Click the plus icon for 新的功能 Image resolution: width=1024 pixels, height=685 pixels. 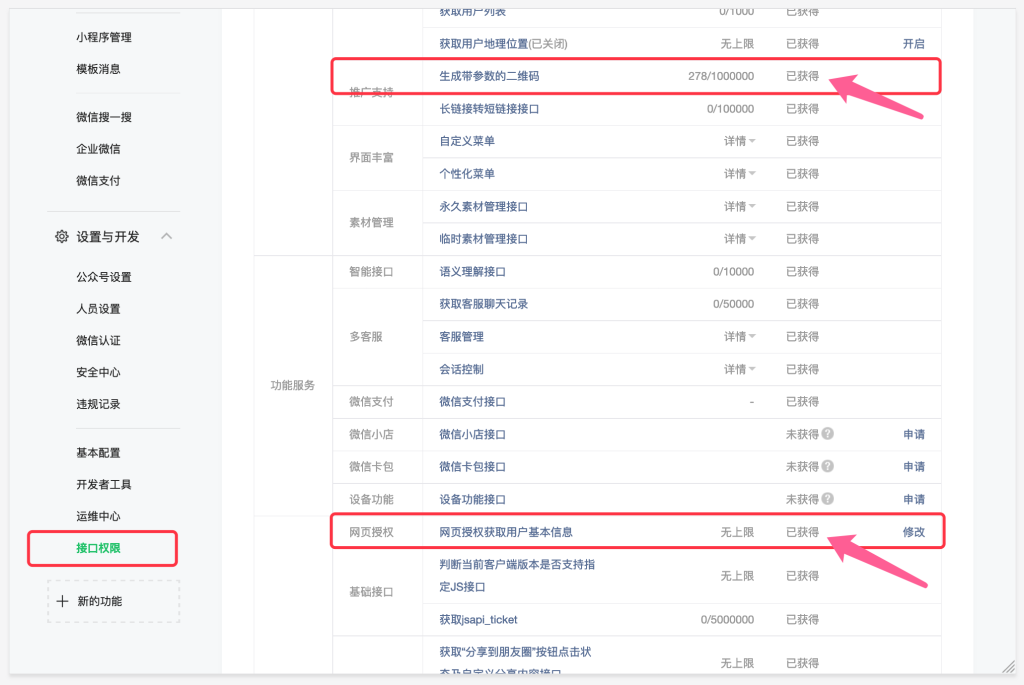pyautogui.click(x=62, y=601)
